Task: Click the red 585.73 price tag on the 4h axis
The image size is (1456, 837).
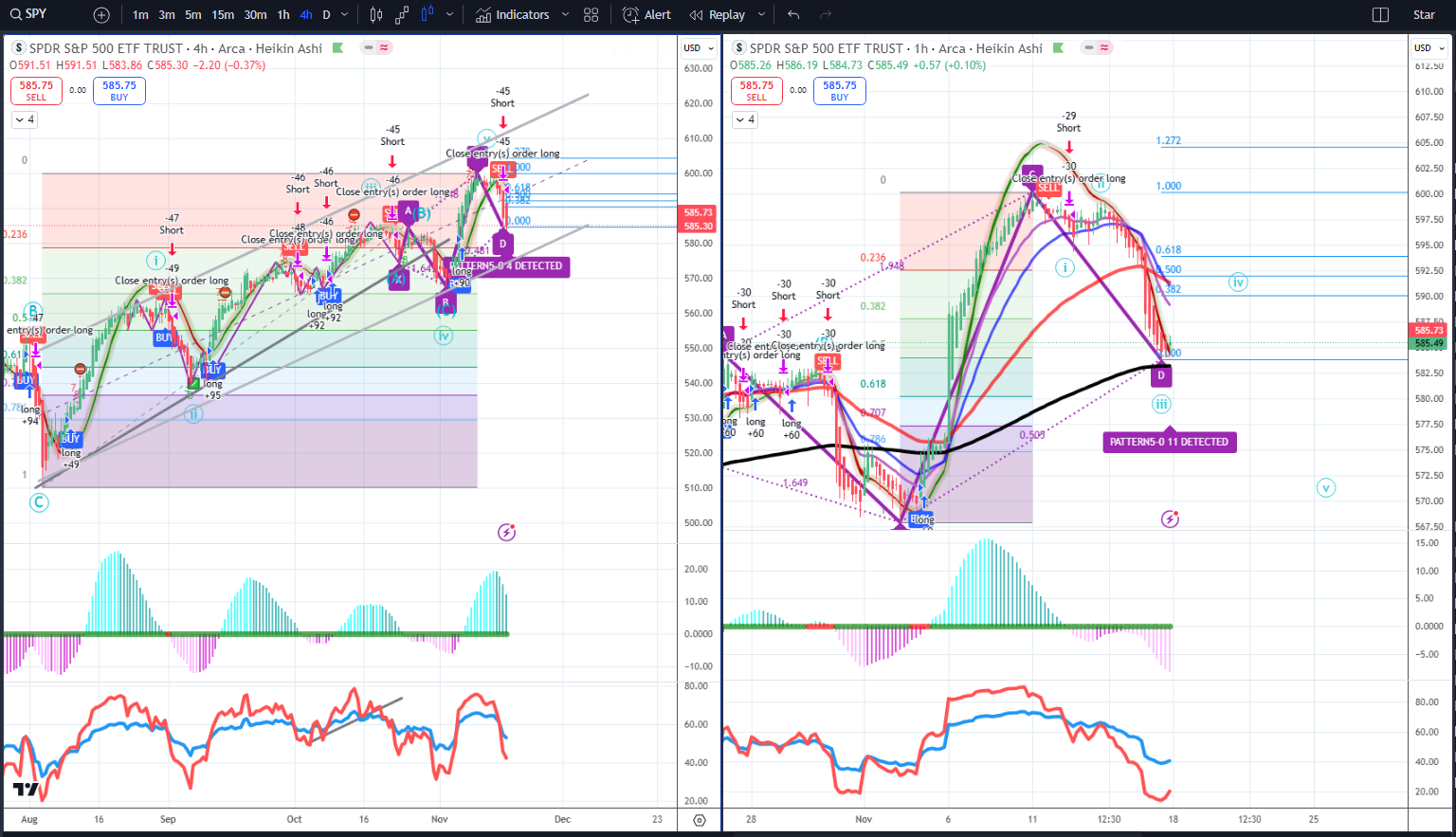Action: pyautogui.click(x=699, y=213)
